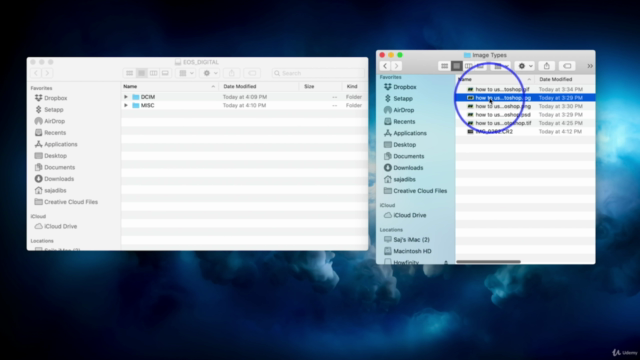Show more toolbar items in Image Types

590,66
